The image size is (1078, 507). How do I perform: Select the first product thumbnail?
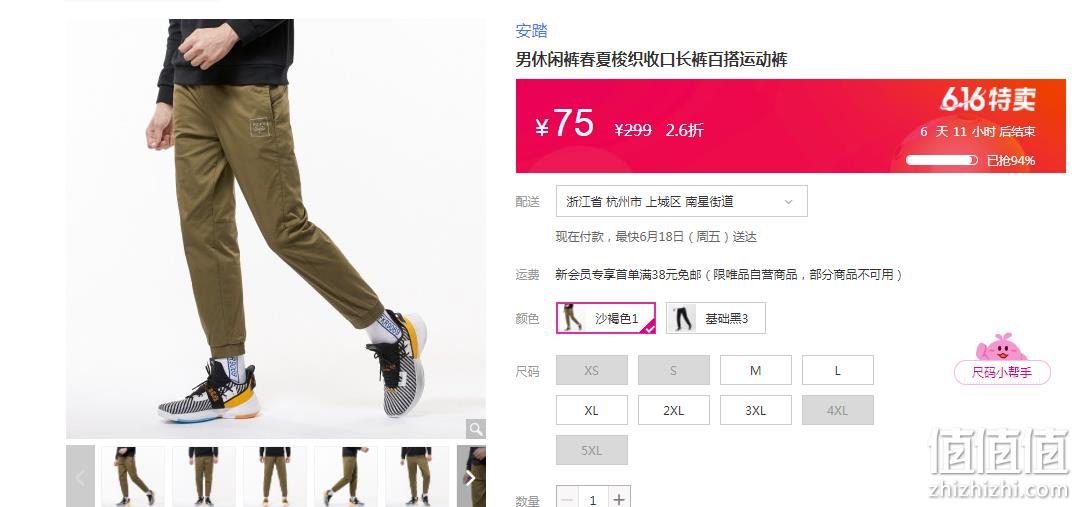coord(133,477)
